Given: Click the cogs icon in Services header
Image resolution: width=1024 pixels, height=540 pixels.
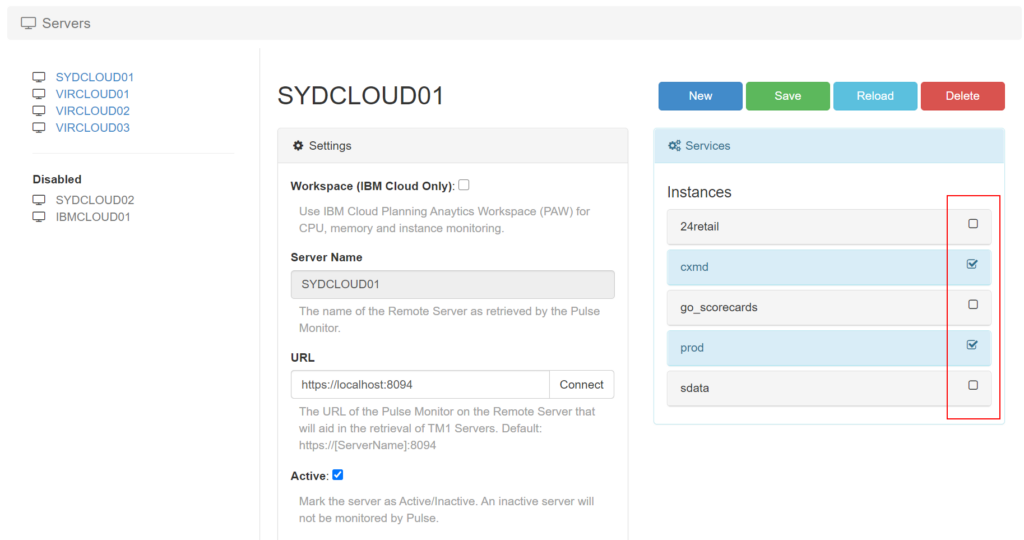Looking at the screenshot, I should click(x=675, y=146).
